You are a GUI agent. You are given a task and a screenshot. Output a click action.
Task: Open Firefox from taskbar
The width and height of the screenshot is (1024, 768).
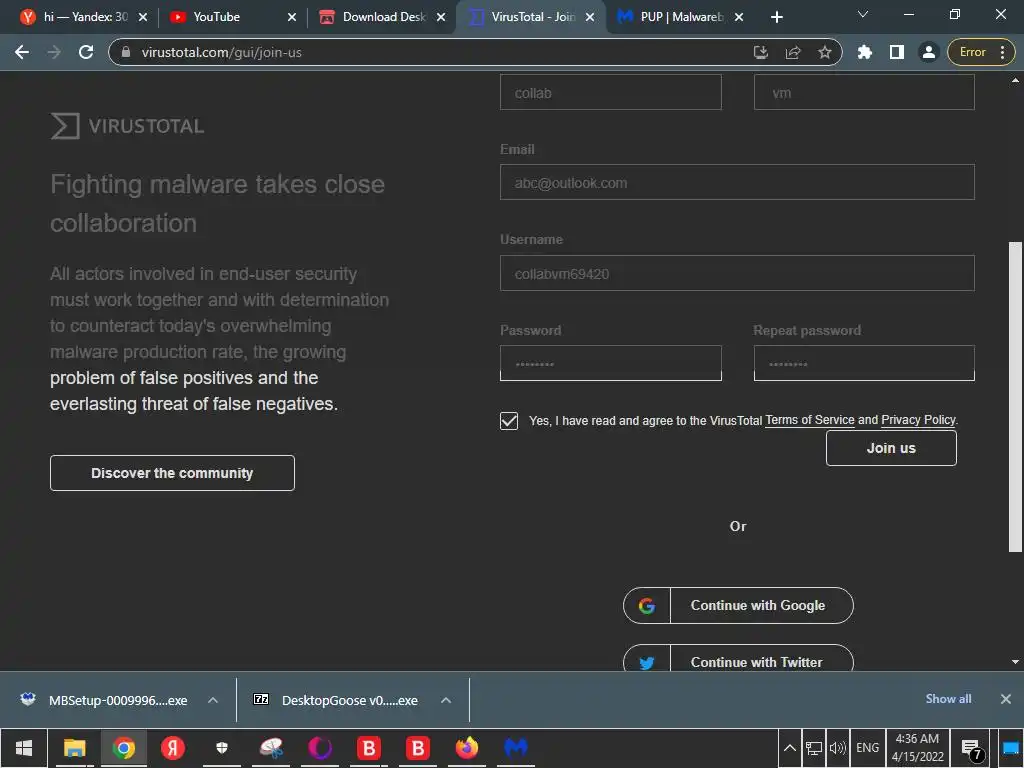click(x=466, y=748)
